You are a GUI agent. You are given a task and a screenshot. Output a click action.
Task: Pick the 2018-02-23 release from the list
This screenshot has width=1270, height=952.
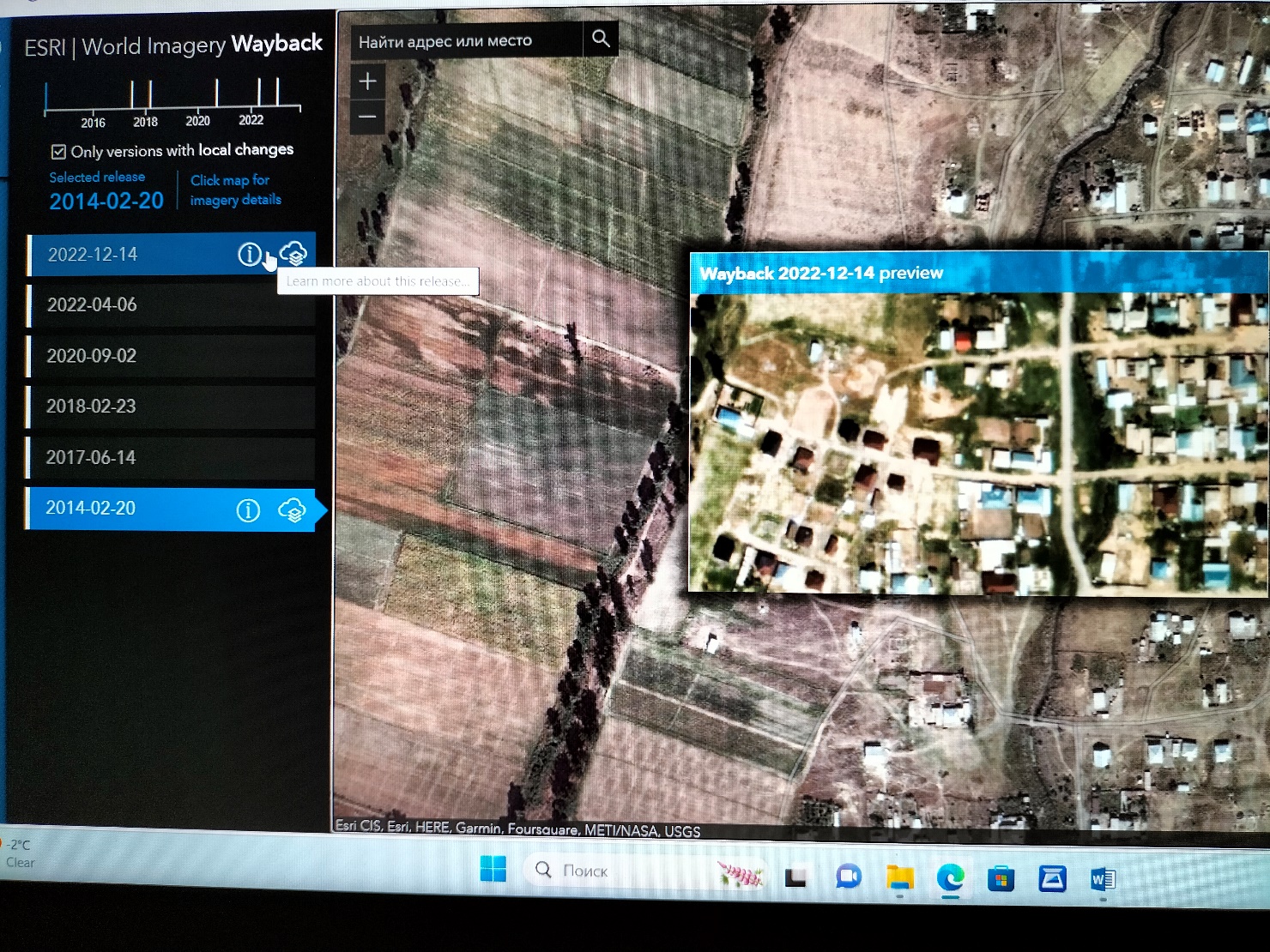[172, 407]
